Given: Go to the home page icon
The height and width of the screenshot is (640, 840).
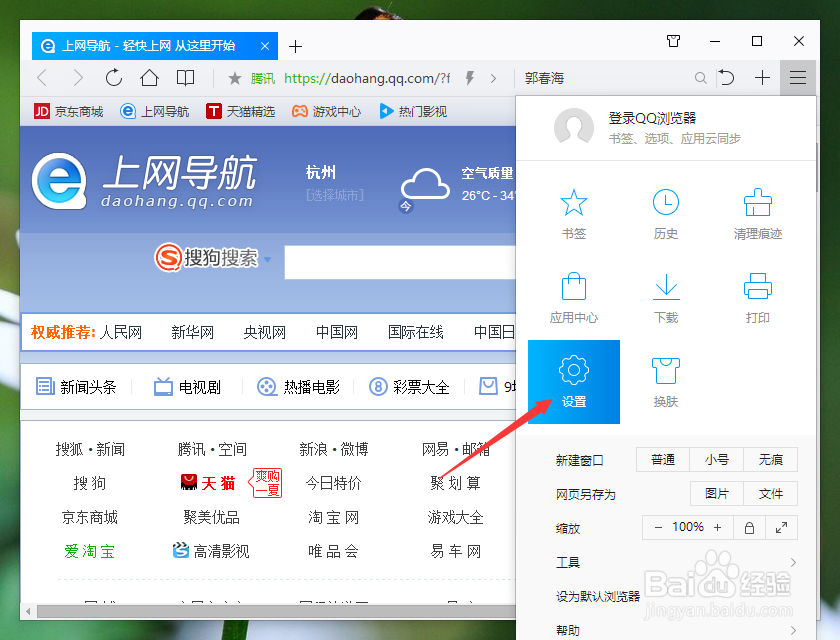Looking at the screenshot, I should pyautogui.click(x=149, y=78).
